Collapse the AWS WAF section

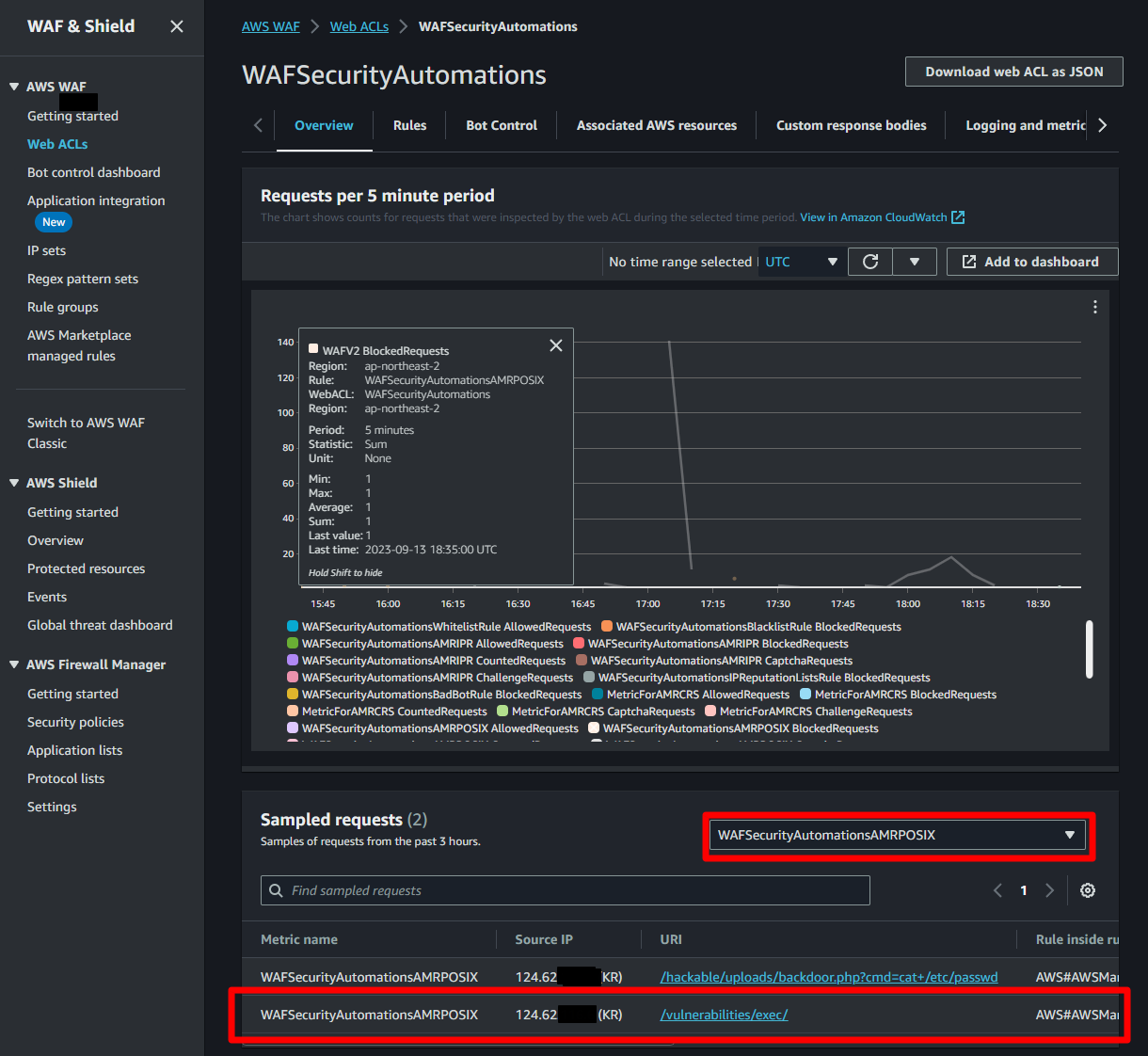[x=14, y=87]
